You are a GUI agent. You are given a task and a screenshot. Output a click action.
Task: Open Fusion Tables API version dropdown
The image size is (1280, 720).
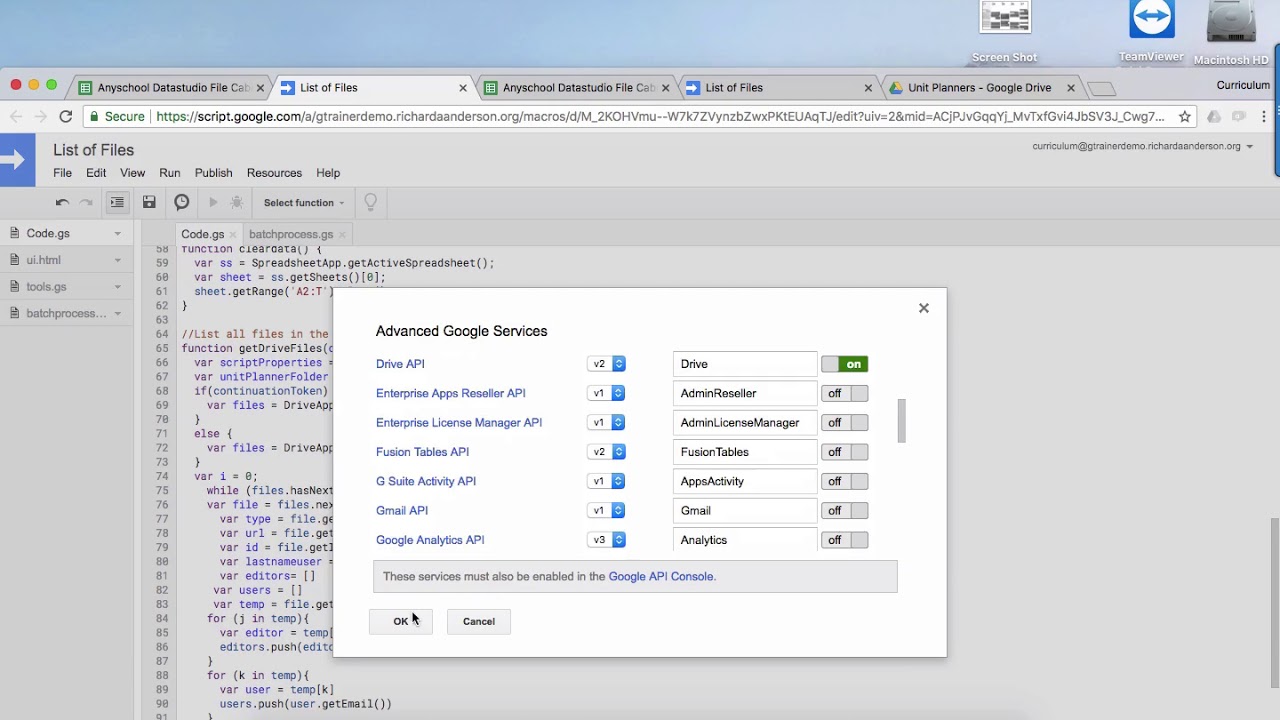click(x=606, y=452)
